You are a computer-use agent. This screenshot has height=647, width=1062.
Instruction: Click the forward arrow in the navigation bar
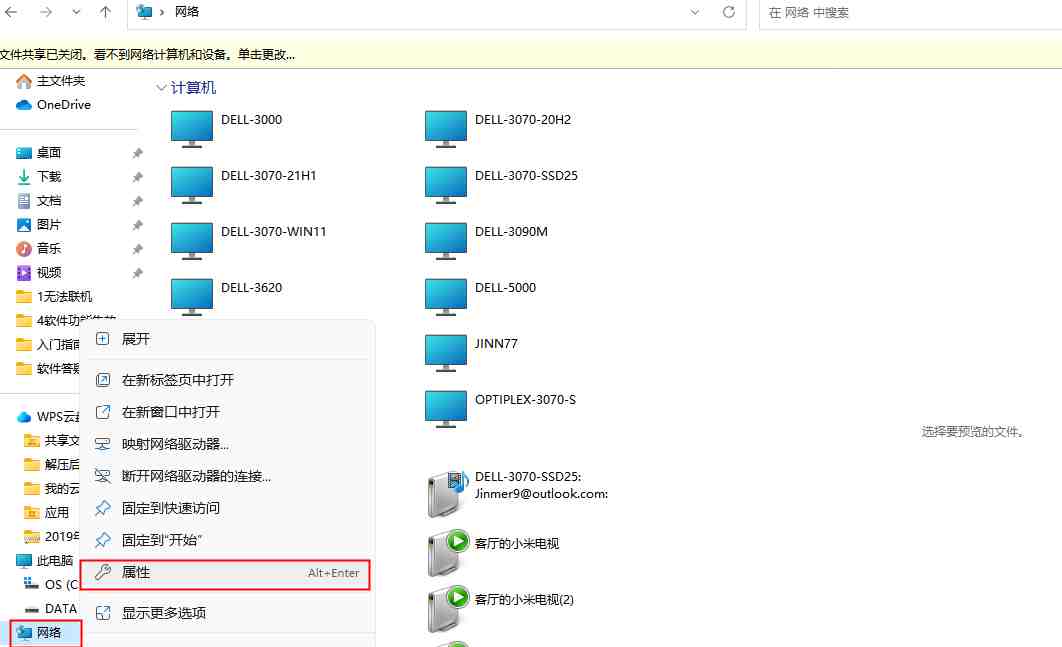click(46, 12)
